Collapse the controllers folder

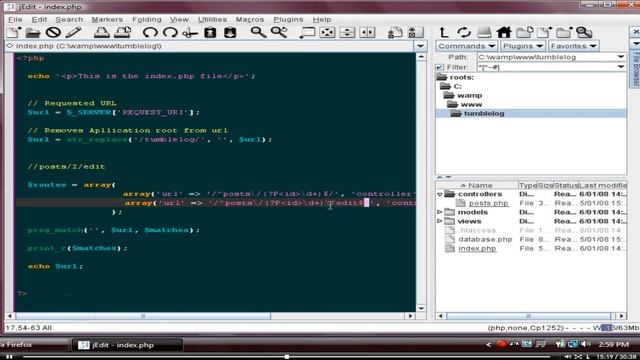pos(440,194)
